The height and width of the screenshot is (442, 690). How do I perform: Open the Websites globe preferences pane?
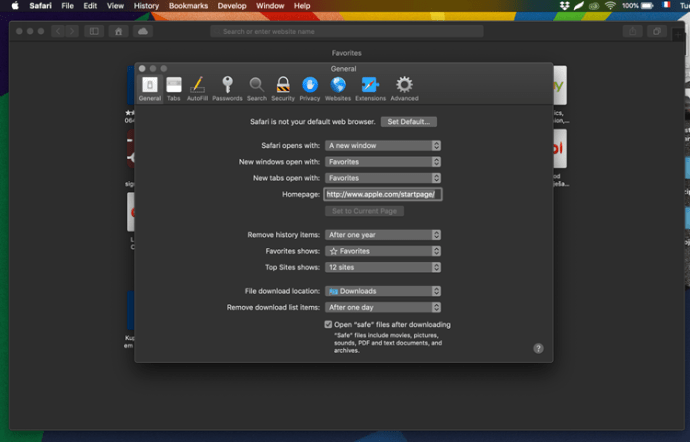point(338,89)
